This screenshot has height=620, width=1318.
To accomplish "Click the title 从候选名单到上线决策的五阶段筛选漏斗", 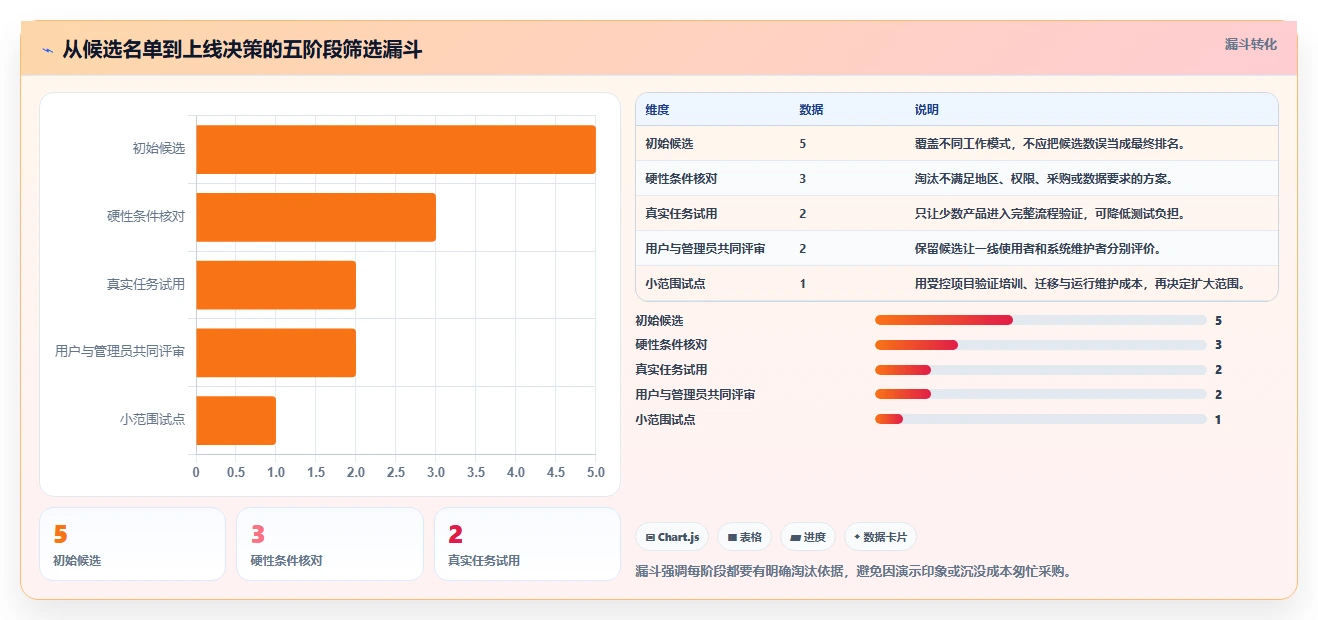I will click(242, 49).
